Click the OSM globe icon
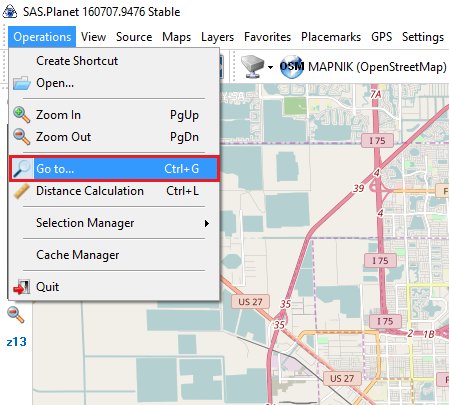 292,67
